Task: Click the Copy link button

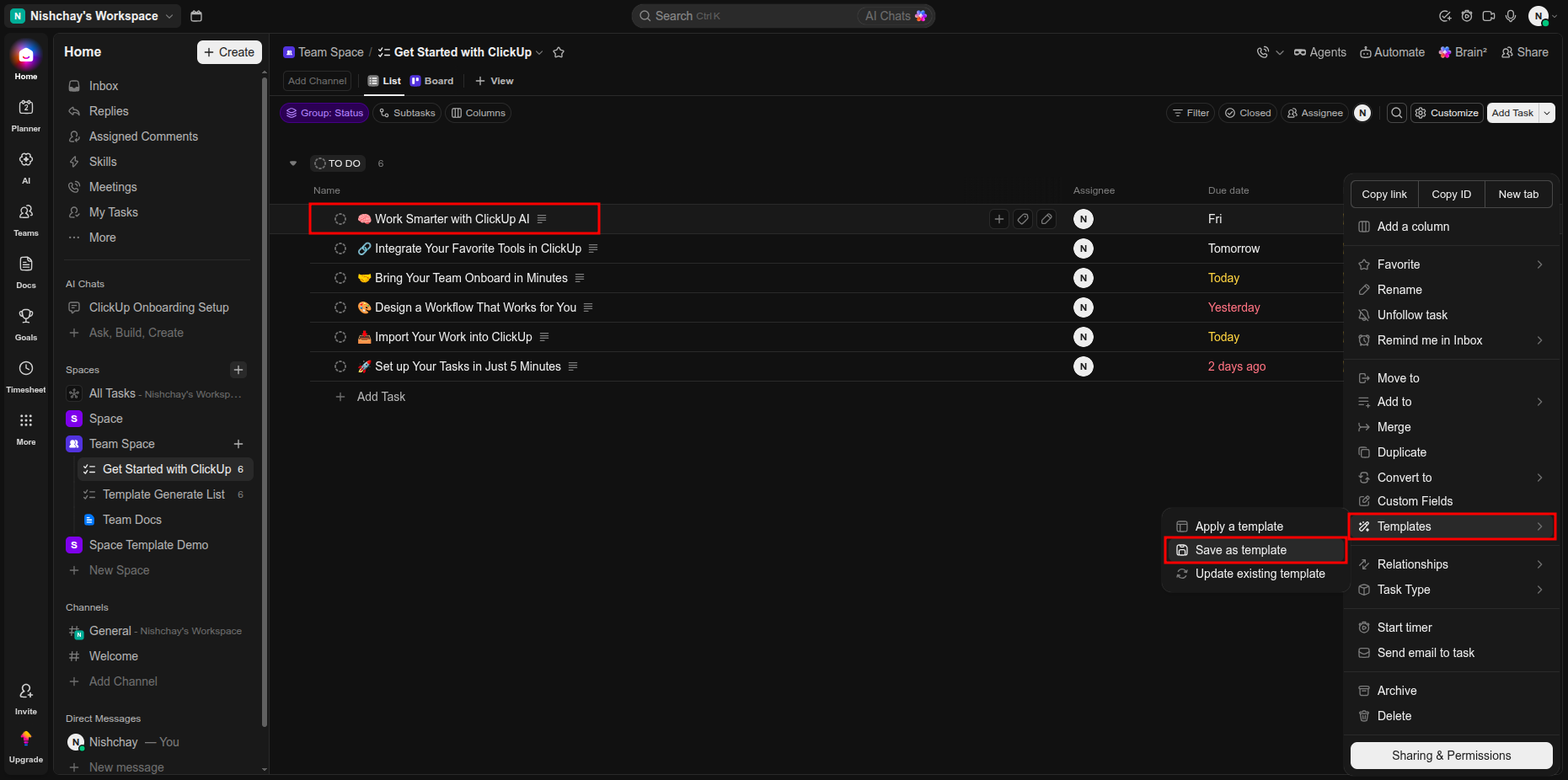Action: coord(1384,194)
